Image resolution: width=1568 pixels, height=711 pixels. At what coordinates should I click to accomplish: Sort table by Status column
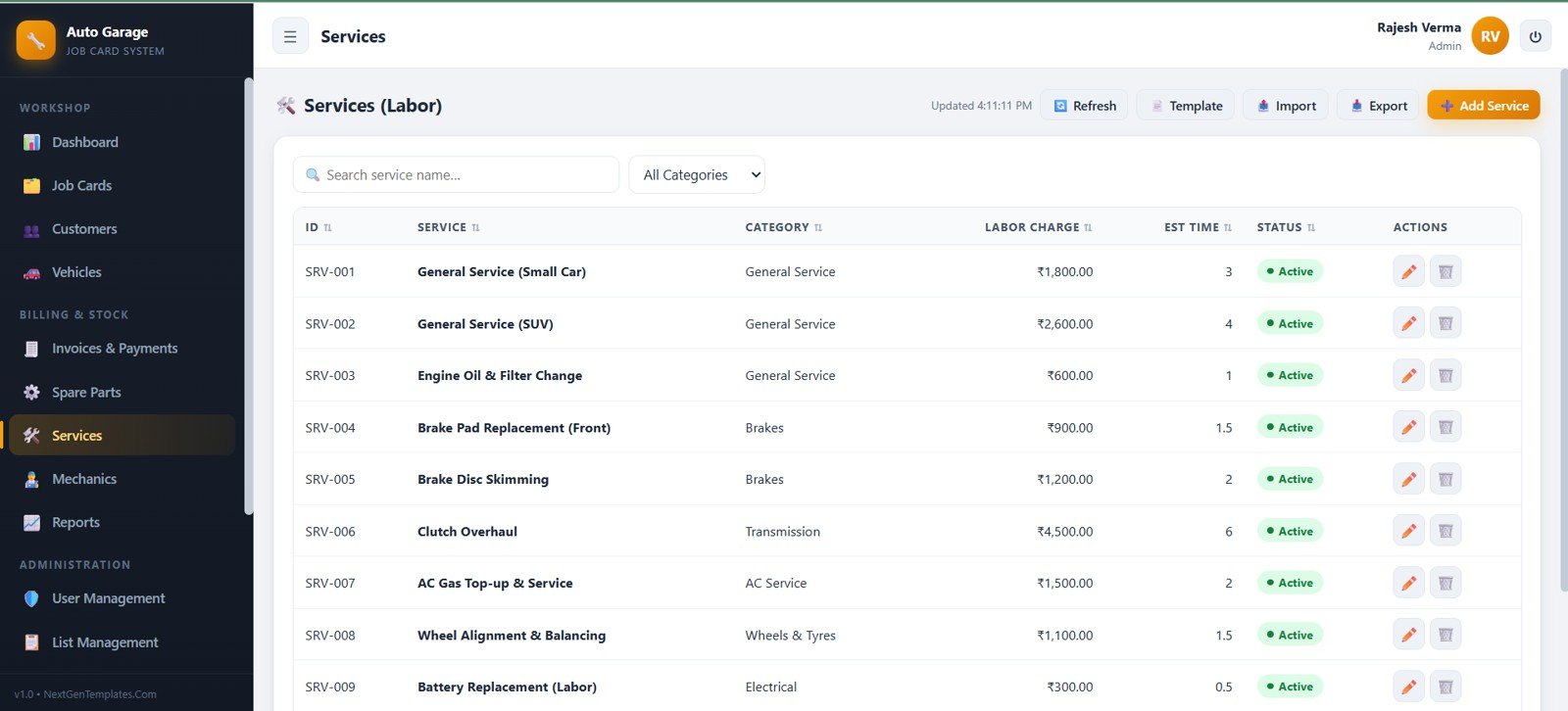tap(1310, 227)
